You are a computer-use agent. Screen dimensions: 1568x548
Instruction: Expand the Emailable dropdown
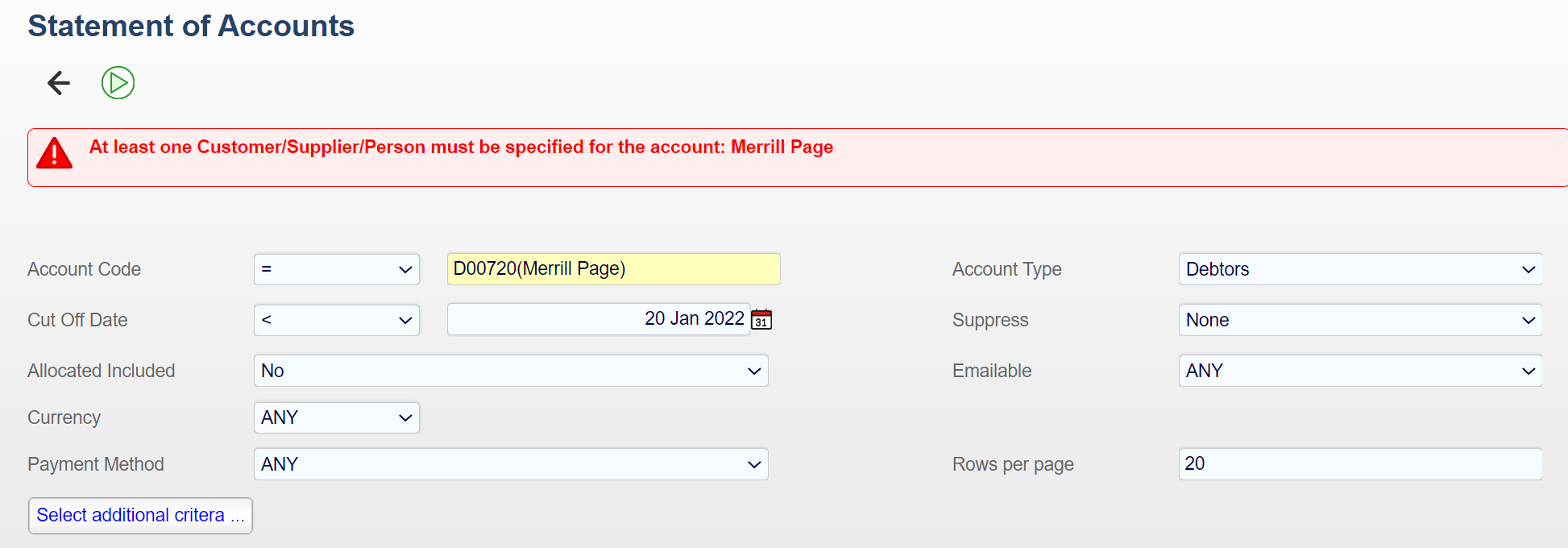1359,371
